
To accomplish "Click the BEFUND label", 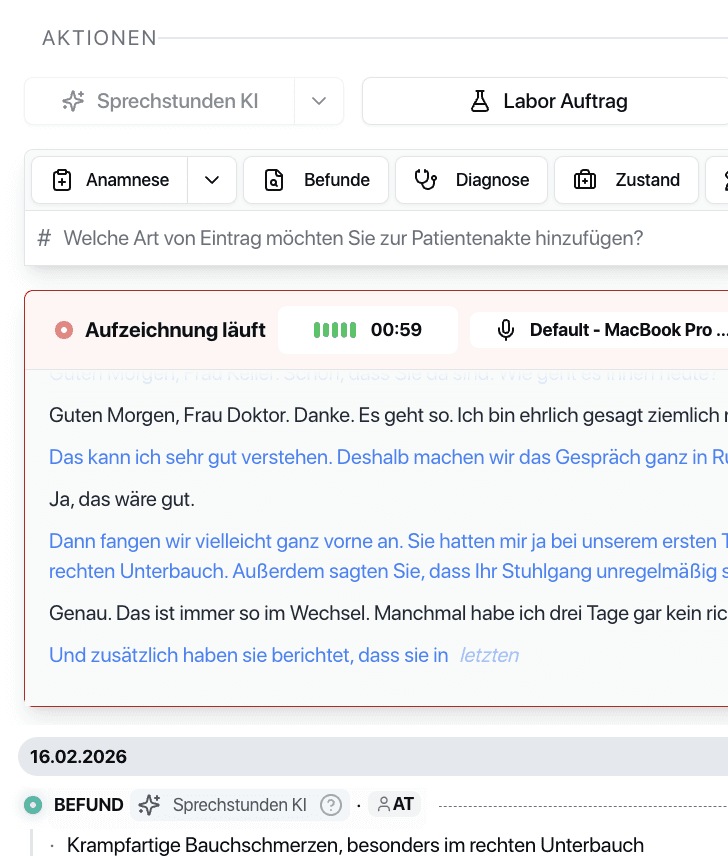I will click(x=88, y=805).
